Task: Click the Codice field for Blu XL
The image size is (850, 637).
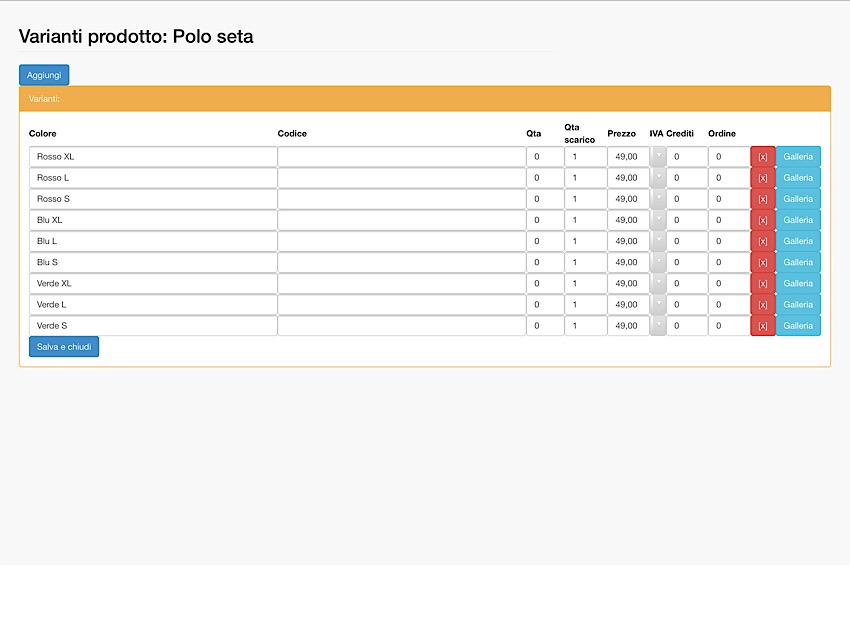Action: pos(401,220)
